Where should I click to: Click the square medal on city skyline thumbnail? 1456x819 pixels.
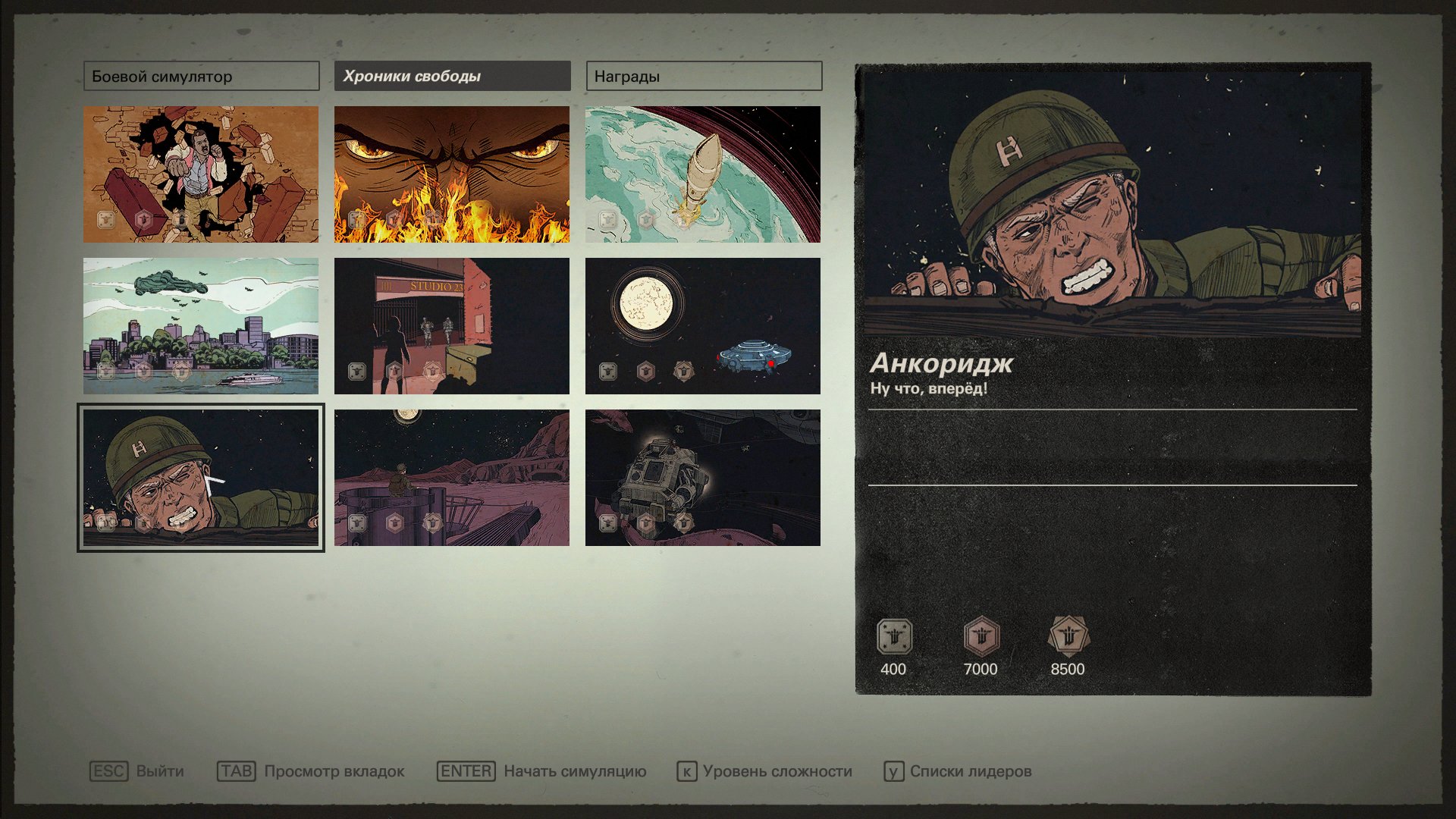tap(106, 372)
